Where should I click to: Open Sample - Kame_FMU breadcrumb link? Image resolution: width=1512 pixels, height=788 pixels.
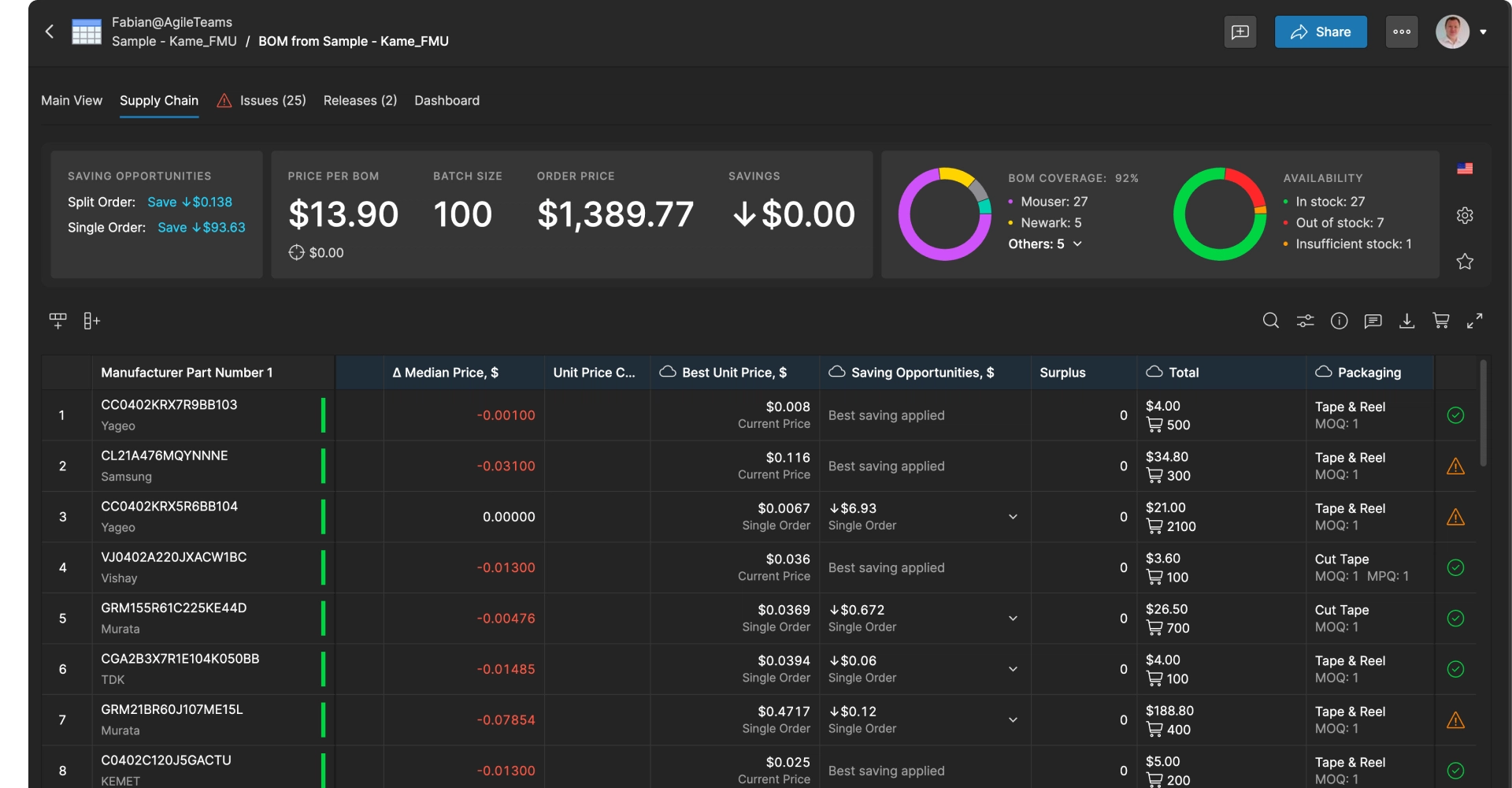[174, 41]
